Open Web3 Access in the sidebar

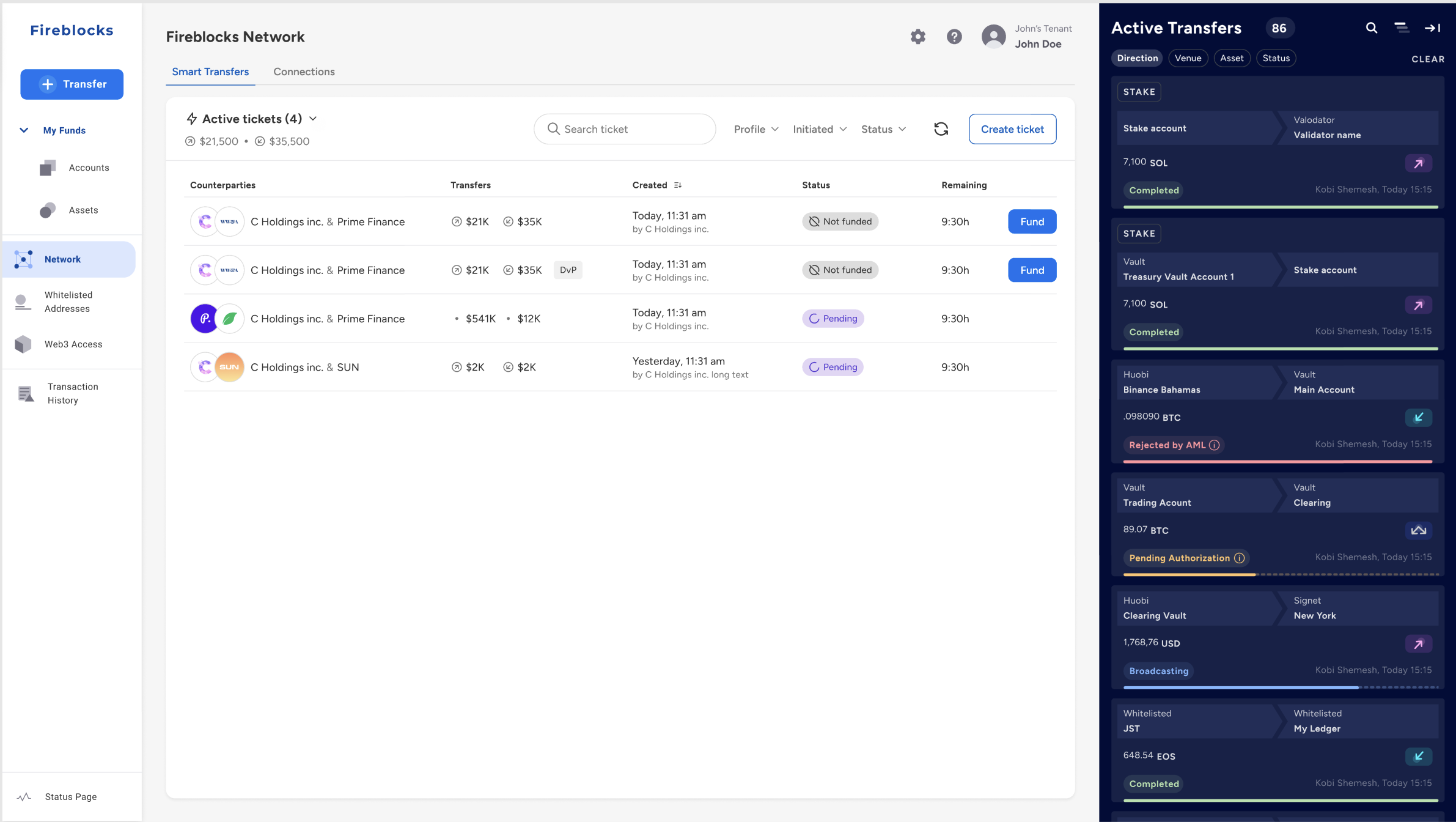pos(73,344)
